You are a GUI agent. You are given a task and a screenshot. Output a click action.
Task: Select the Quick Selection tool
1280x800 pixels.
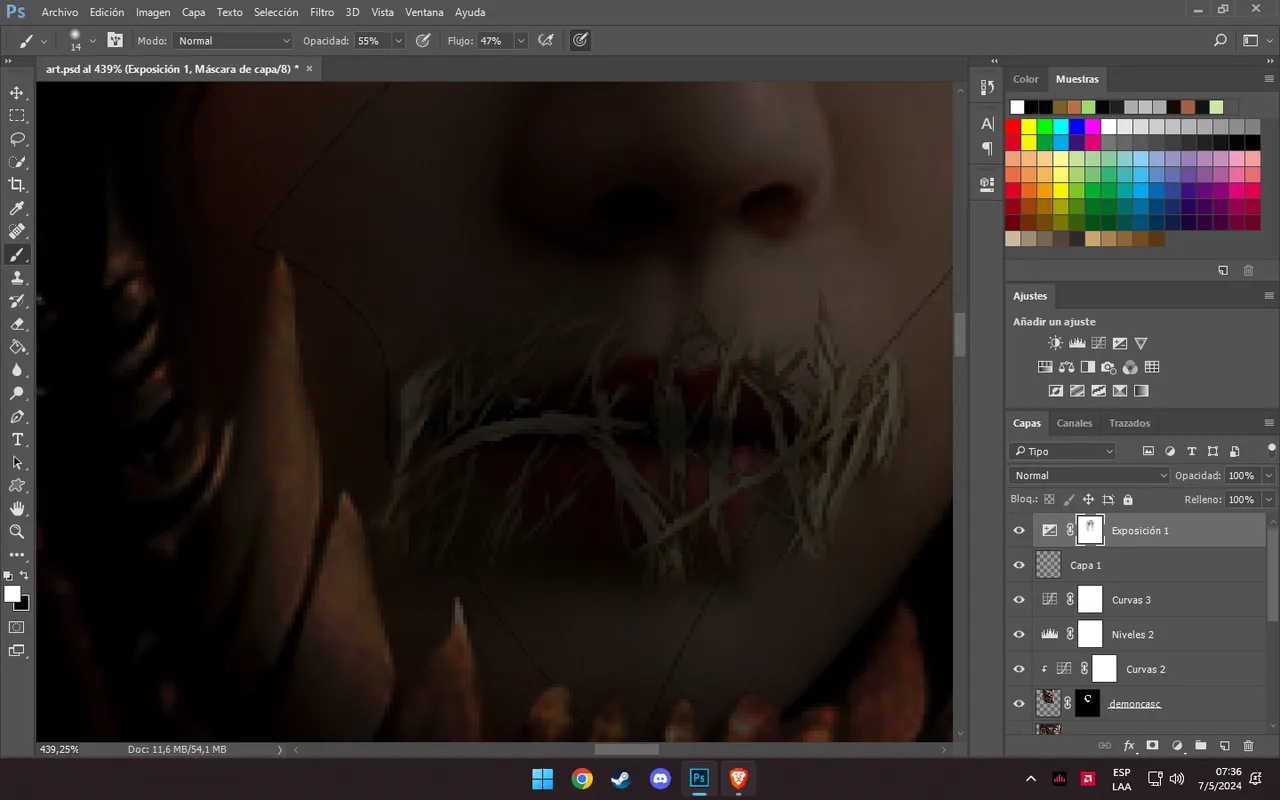(x=17, y=162)
